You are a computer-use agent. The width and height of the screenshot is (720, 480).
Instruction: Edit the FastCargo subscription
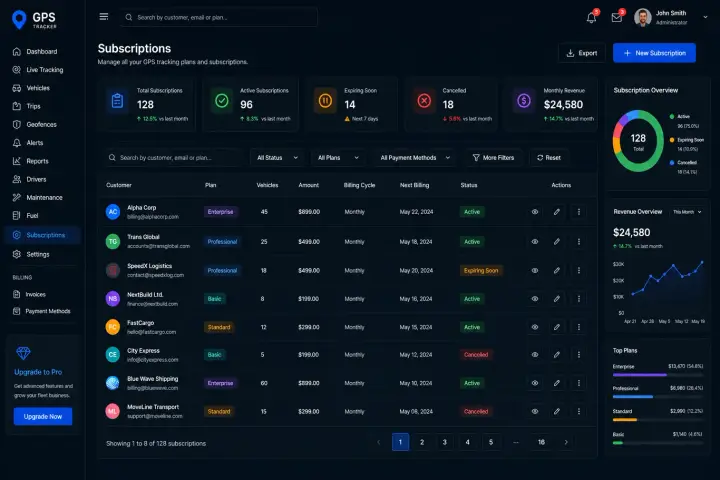click(x=557, y=327)
